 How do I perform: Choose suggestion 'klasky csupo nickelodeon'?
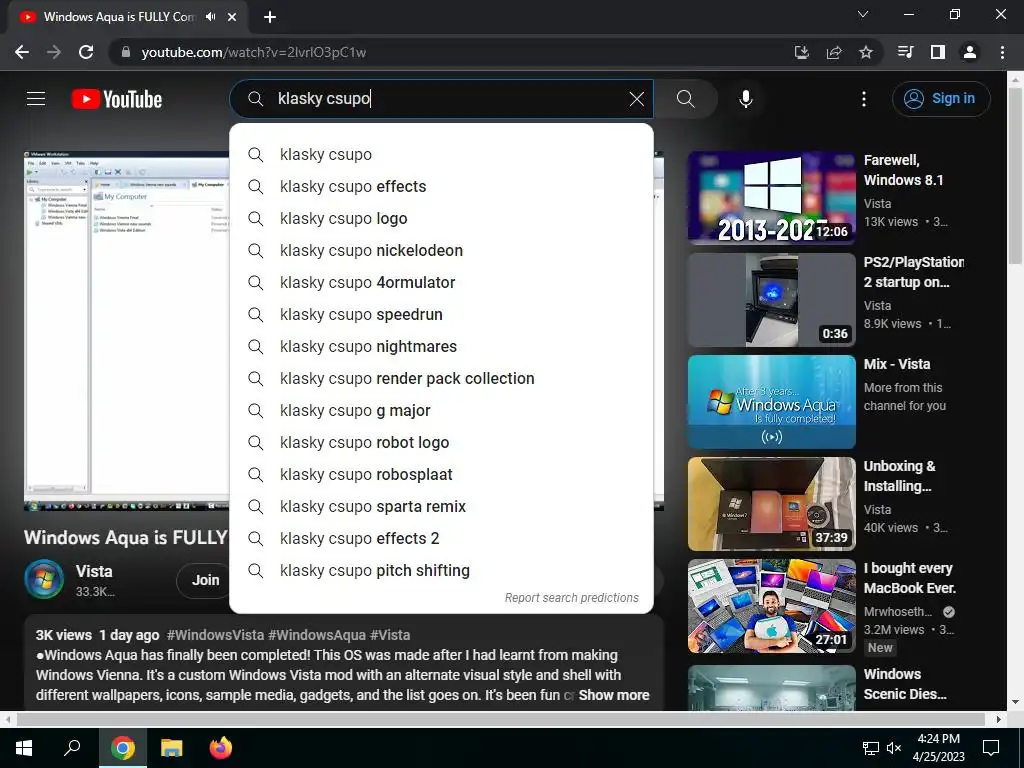point(441,251)
